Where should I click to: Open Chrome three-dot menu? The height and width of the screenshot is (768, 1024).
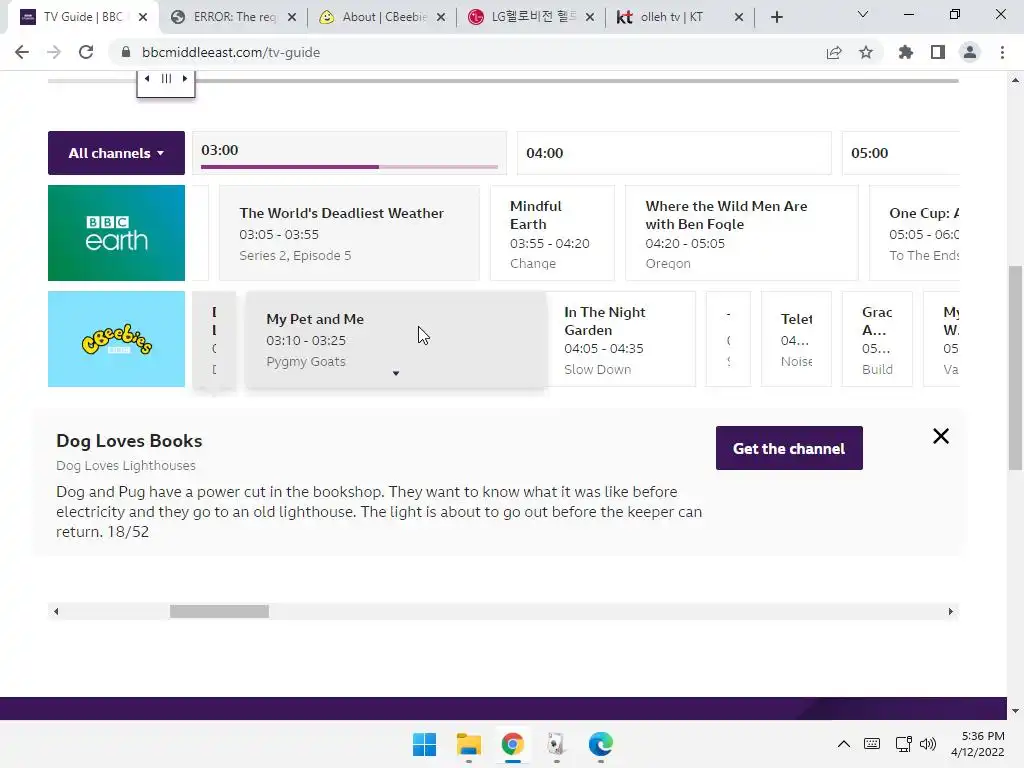1002,52
